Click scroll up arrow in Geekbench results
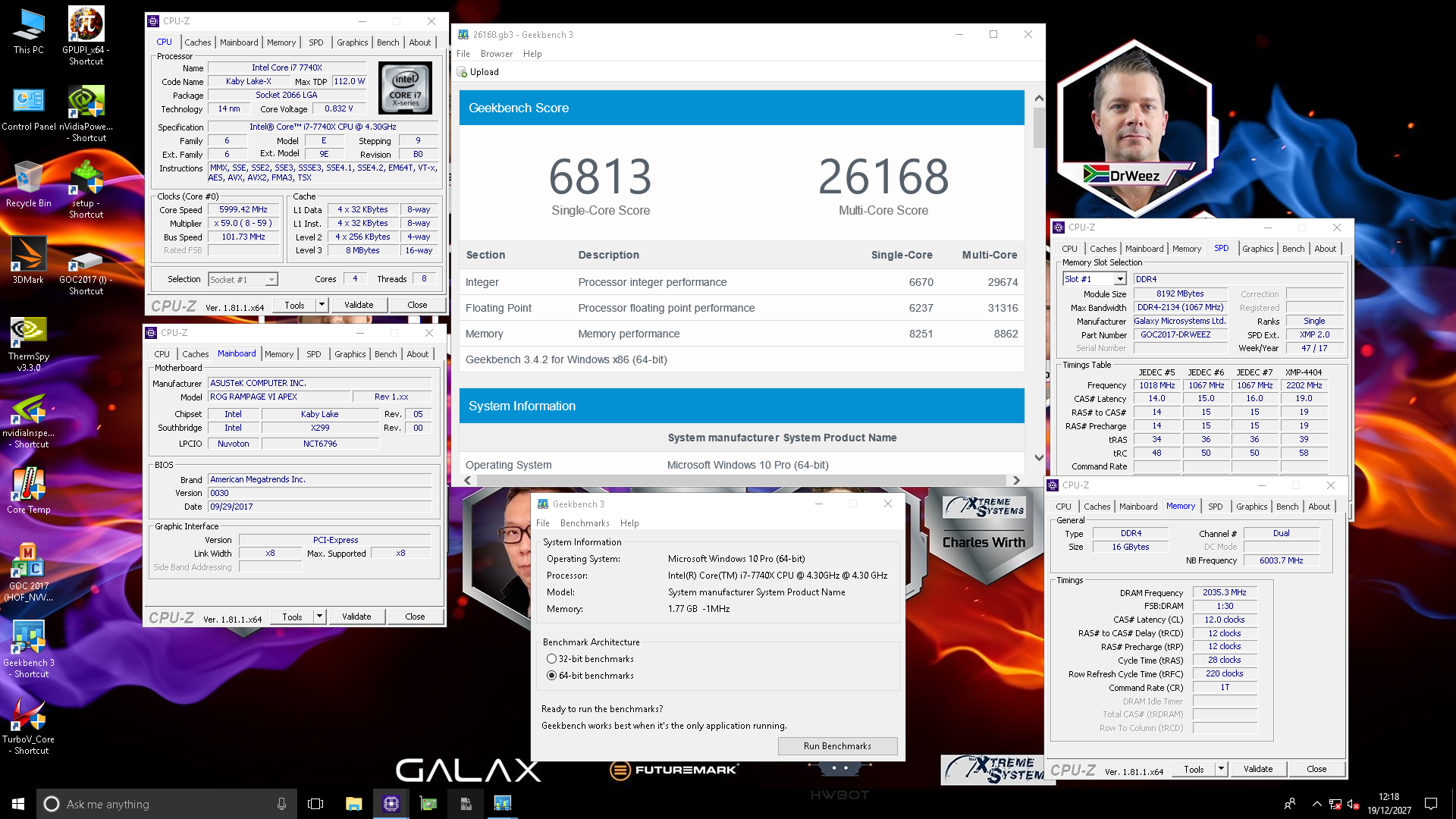Screen dimensions: 1456x819 [1039, 99]
